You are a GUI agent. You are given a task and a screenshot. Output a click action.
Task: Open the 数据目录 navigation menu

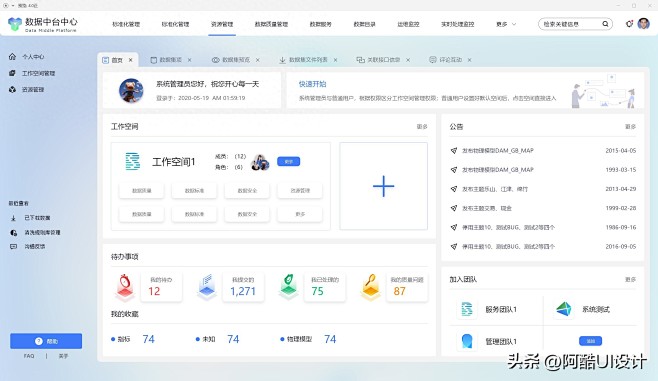(364, 24)
